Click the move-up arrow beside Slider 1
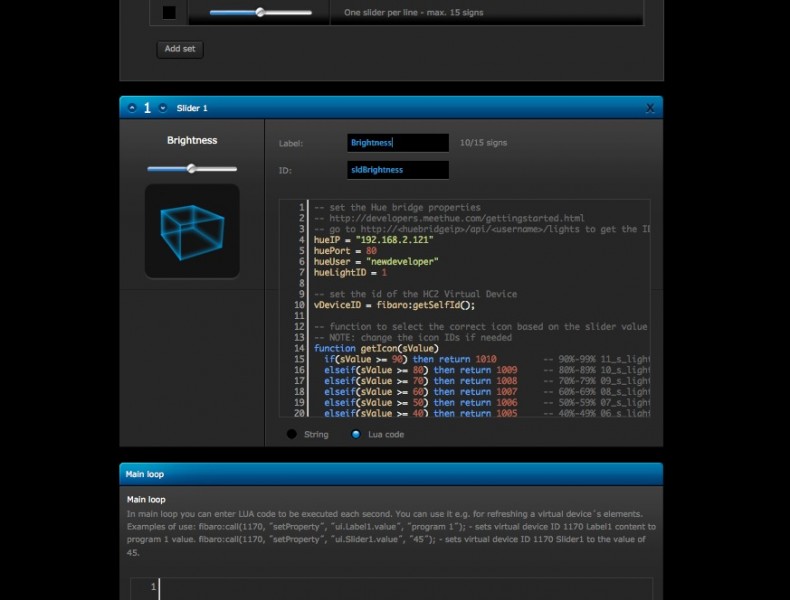 coord(133,108)
